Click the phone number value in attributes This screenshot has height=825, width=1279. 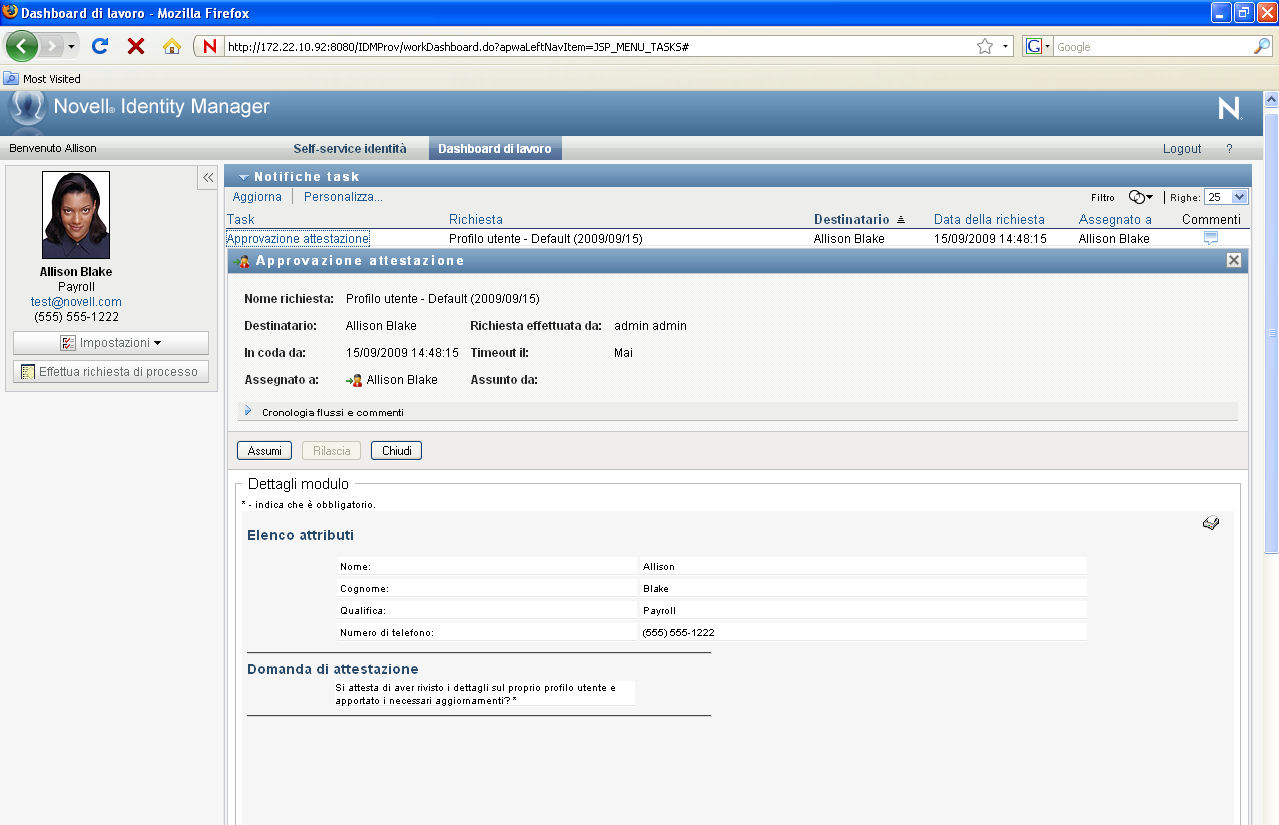[x=863, y=632]
